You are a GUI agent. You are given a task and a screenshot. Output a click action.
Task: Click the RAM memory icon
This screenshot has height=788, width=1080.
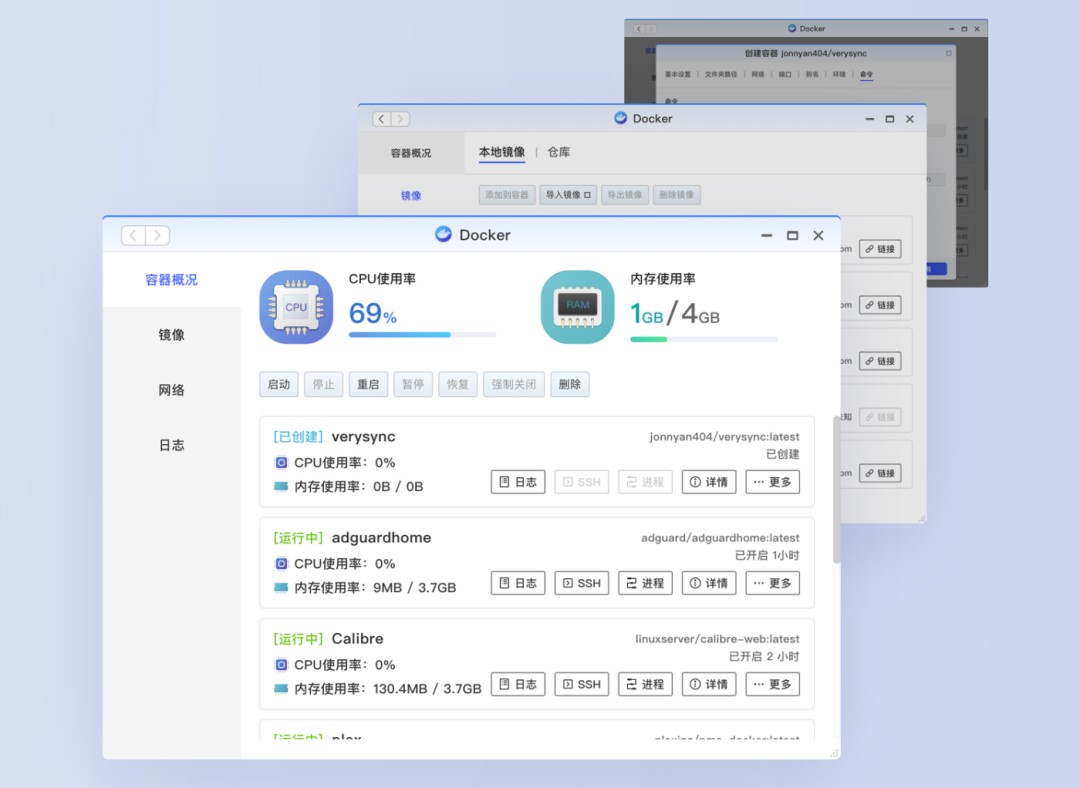point(577,307)
